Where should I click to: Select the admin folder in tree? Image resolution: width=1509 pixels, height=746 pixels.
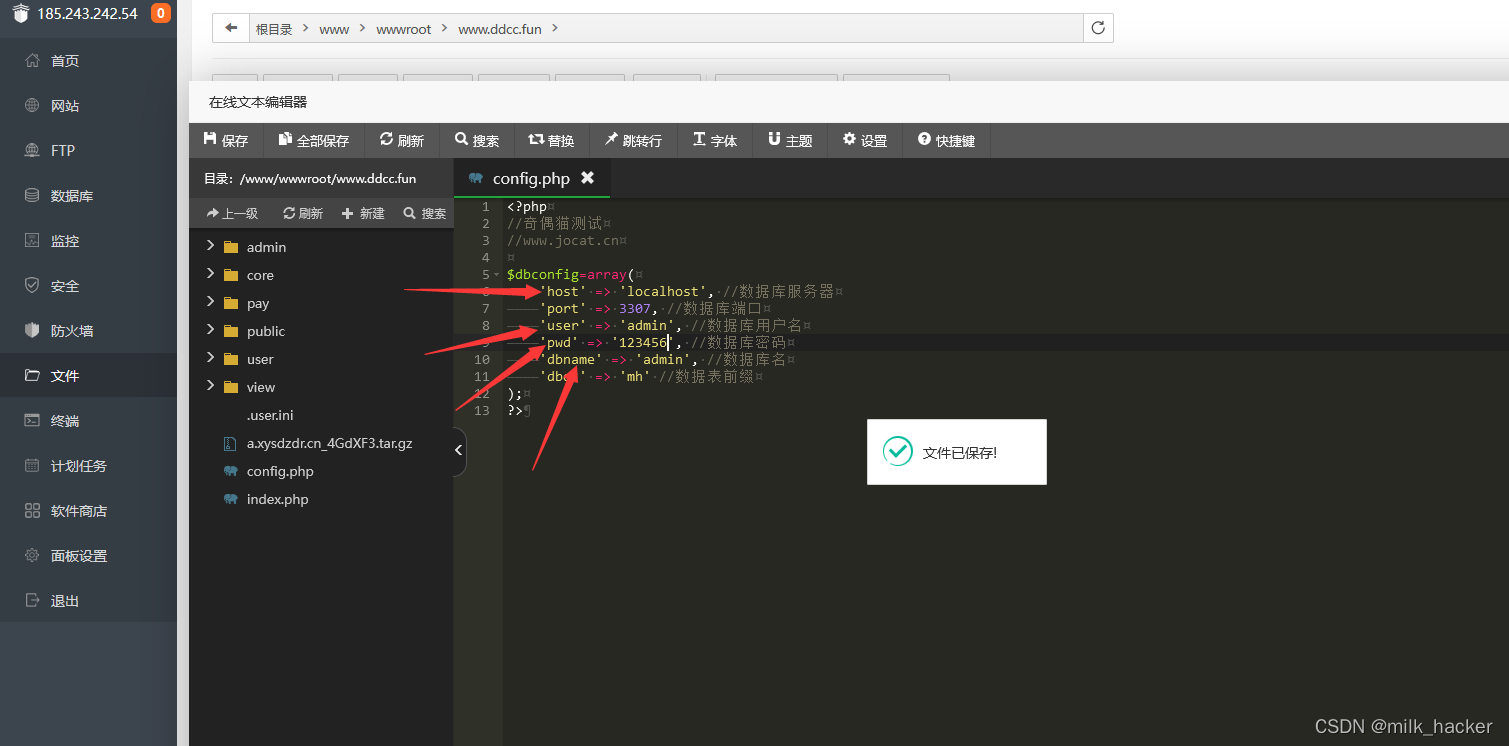(x=266, y=247)
